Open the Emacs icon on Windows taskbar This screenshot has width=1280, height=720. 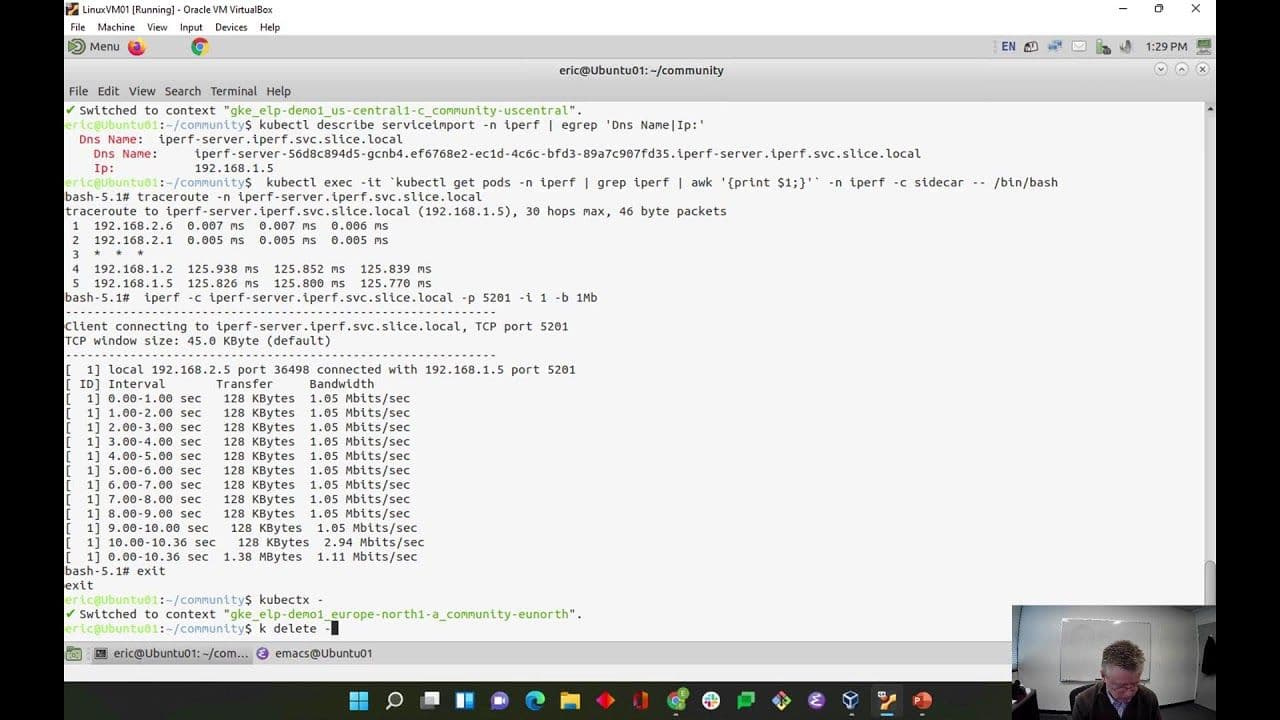[x=816, y=701]
